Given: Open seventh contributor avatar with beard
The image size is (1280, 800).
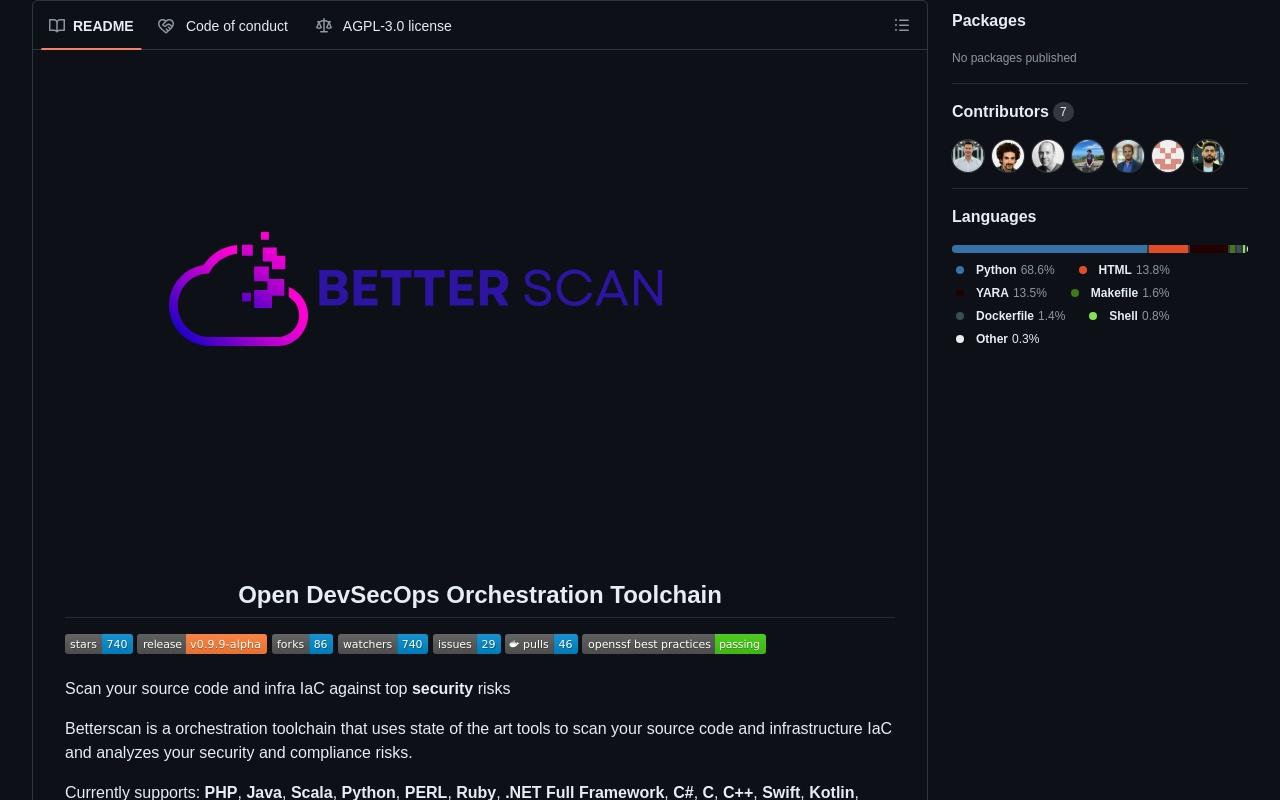Looking at the screenshot, I should pyautogui.click(x=1208, y=156).
